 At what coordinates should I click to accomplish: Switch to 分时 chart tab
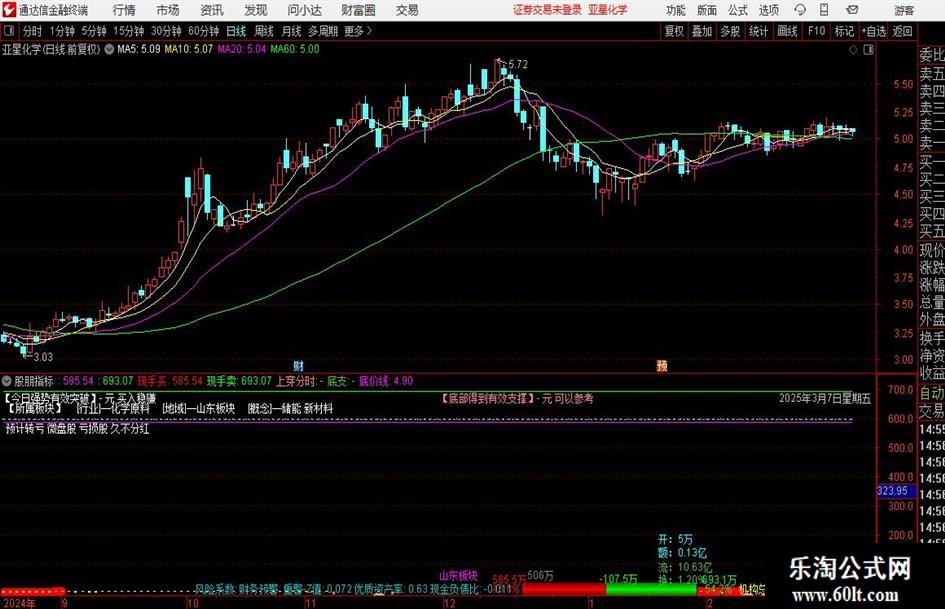[x=32, y=31]
